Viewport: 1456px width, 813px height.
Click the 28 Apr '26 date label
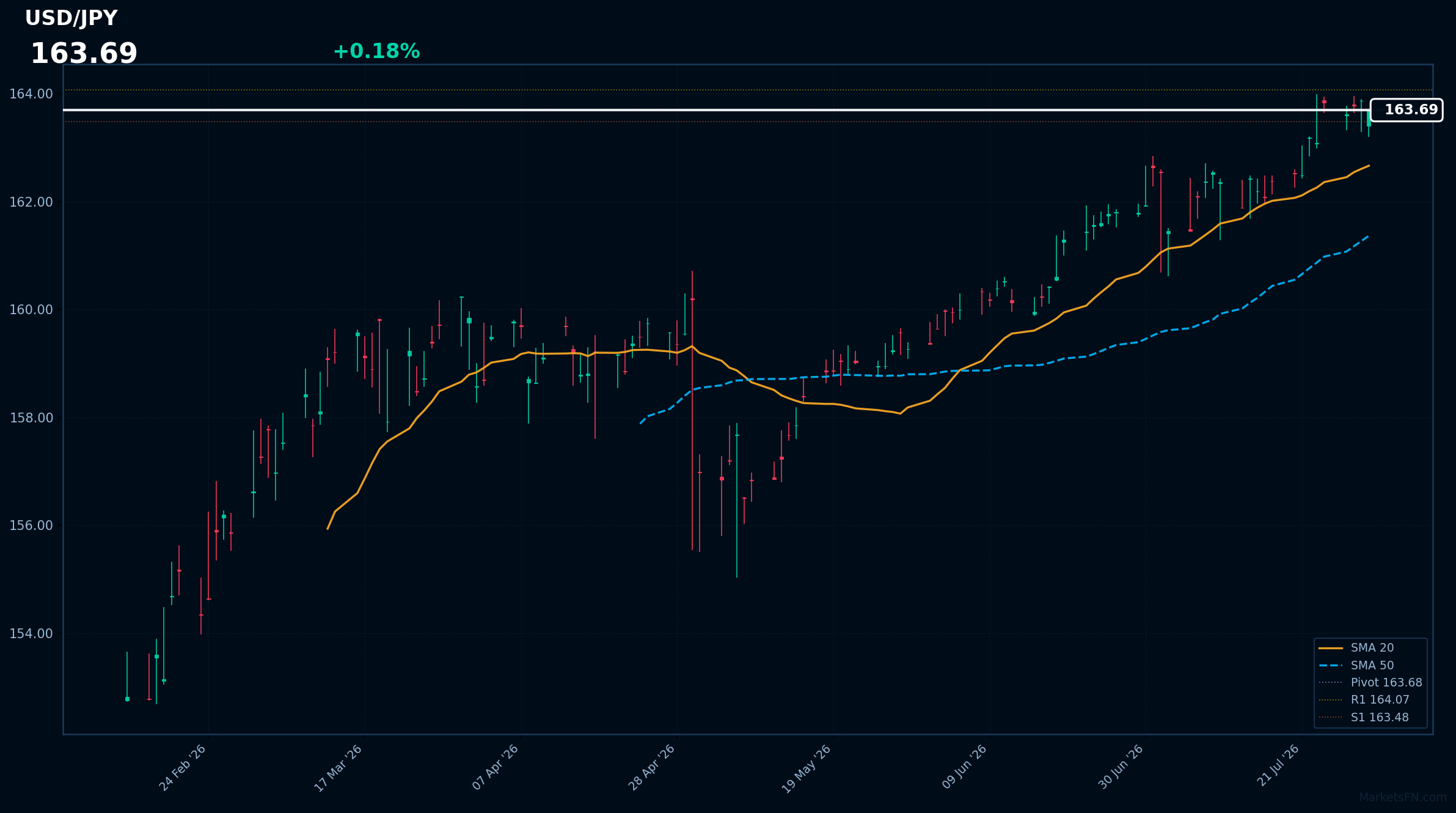click(x=652, y=768)
